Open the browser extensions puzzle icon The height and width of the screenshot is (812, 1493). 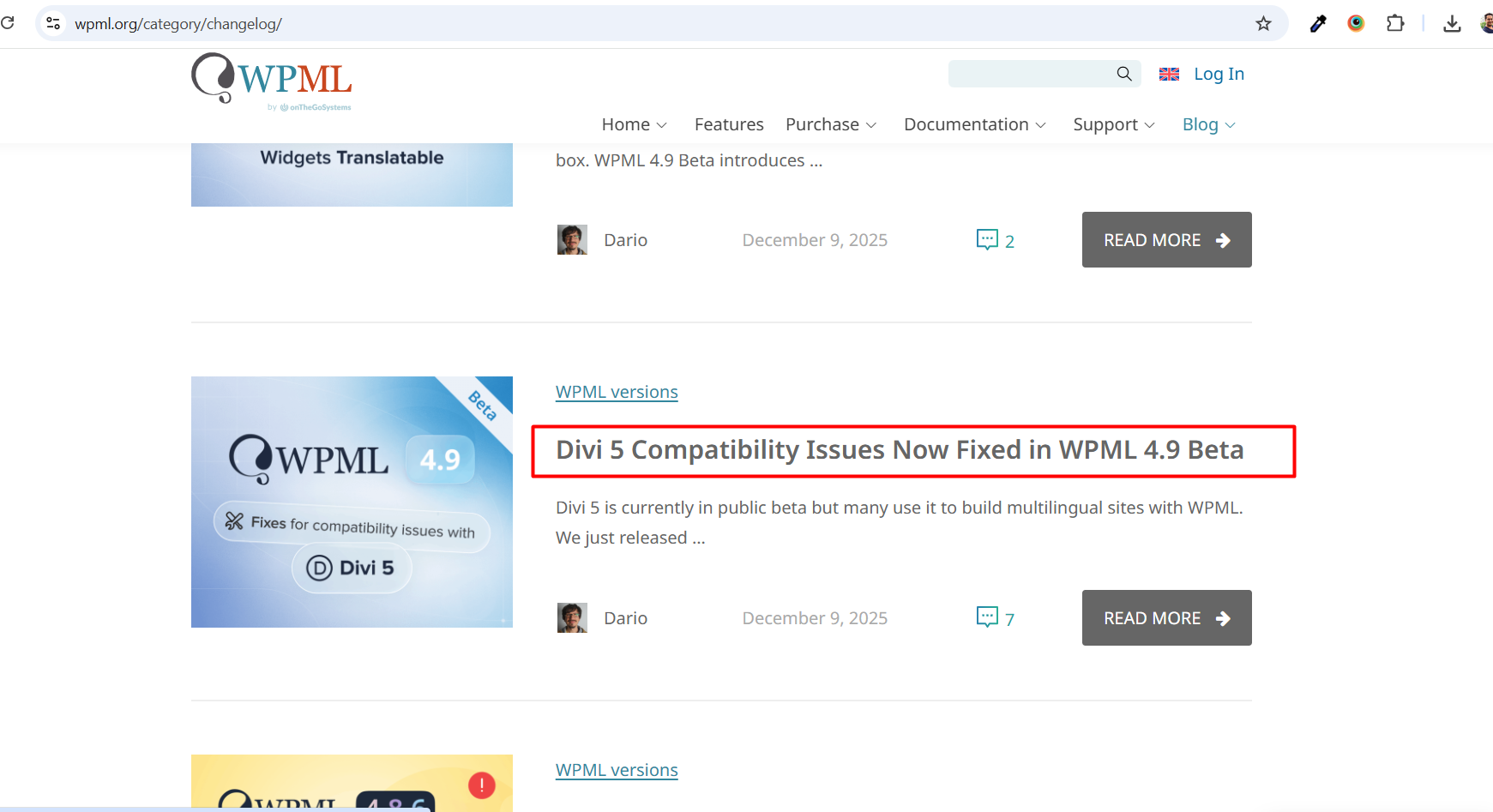[x=1395, y=23]
